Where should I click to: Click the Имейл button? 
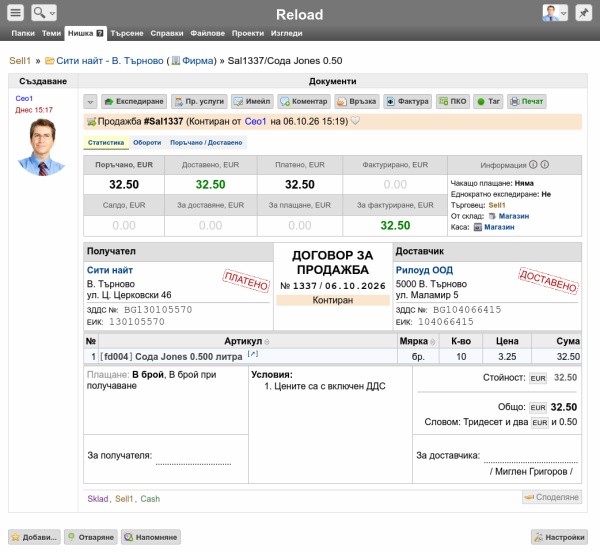[x=252, y=102]
